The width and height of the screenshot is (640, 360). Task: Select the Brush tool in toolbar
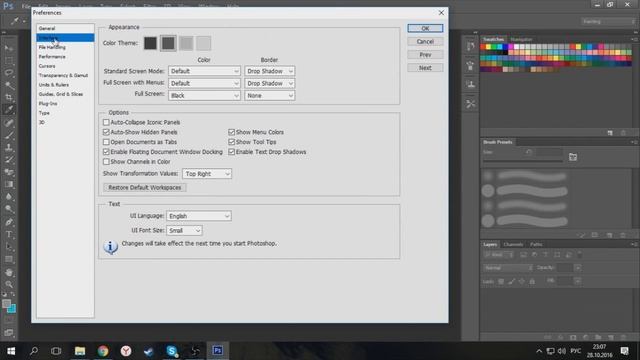9,135
